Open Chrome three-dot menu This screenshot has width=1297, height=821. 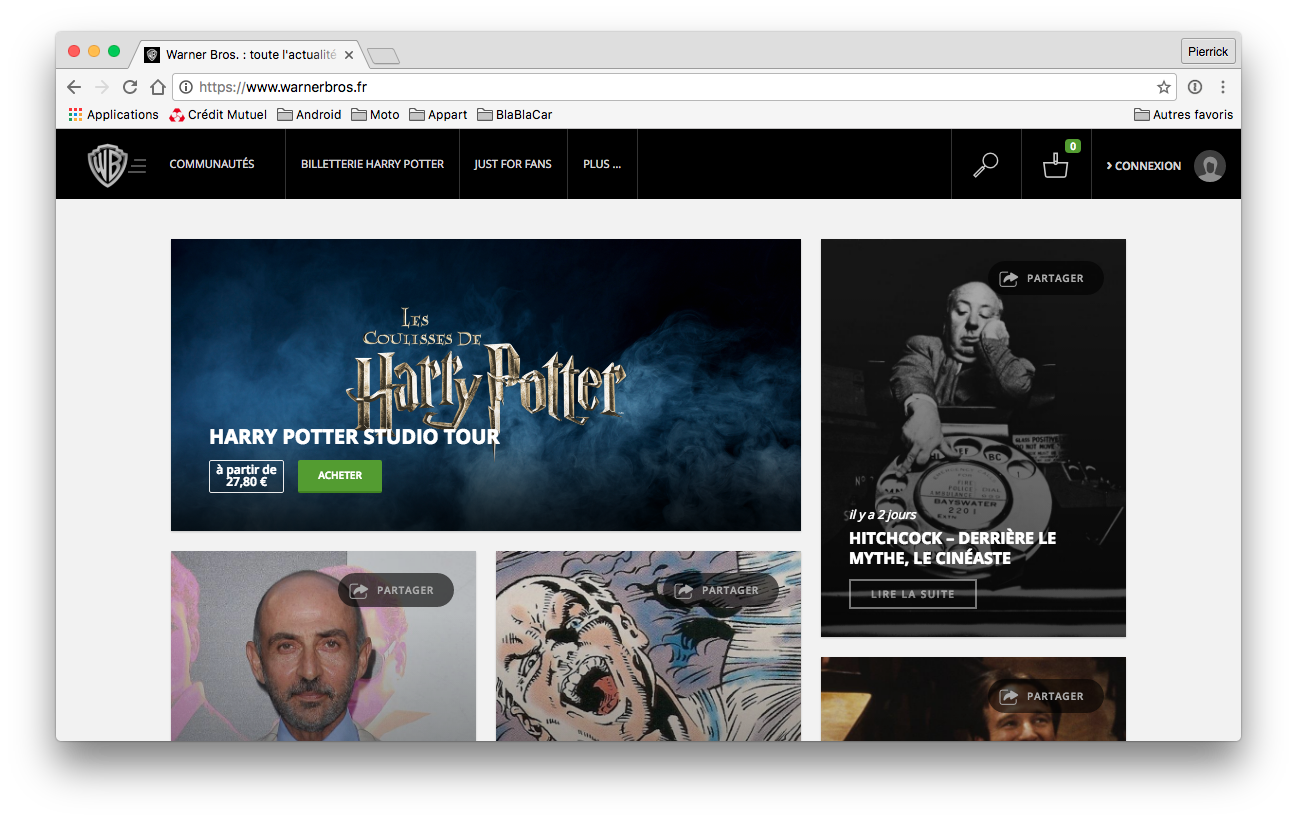tap(1222, 87)
